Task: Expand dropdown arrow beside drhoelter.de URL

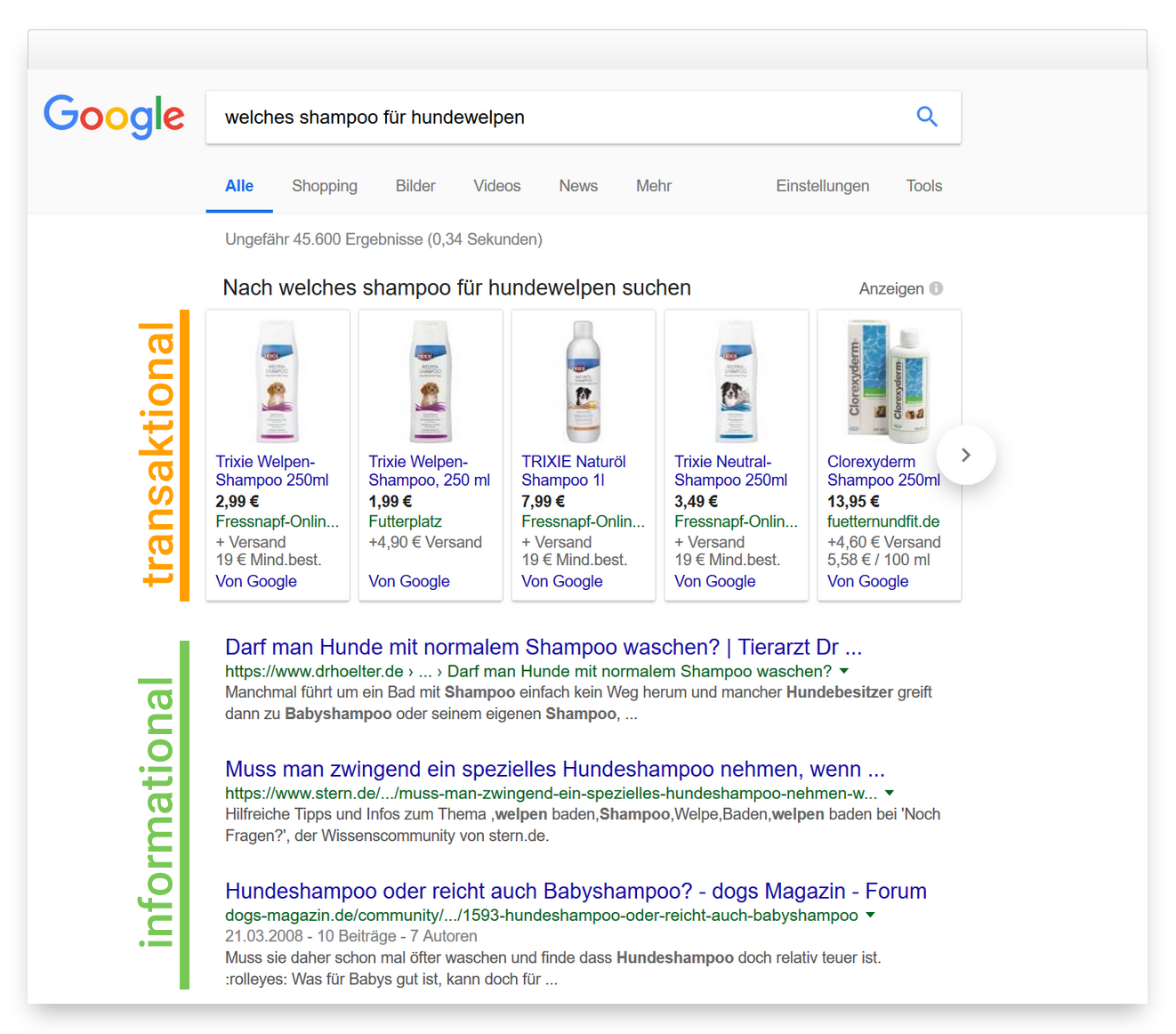Action: 844,671
